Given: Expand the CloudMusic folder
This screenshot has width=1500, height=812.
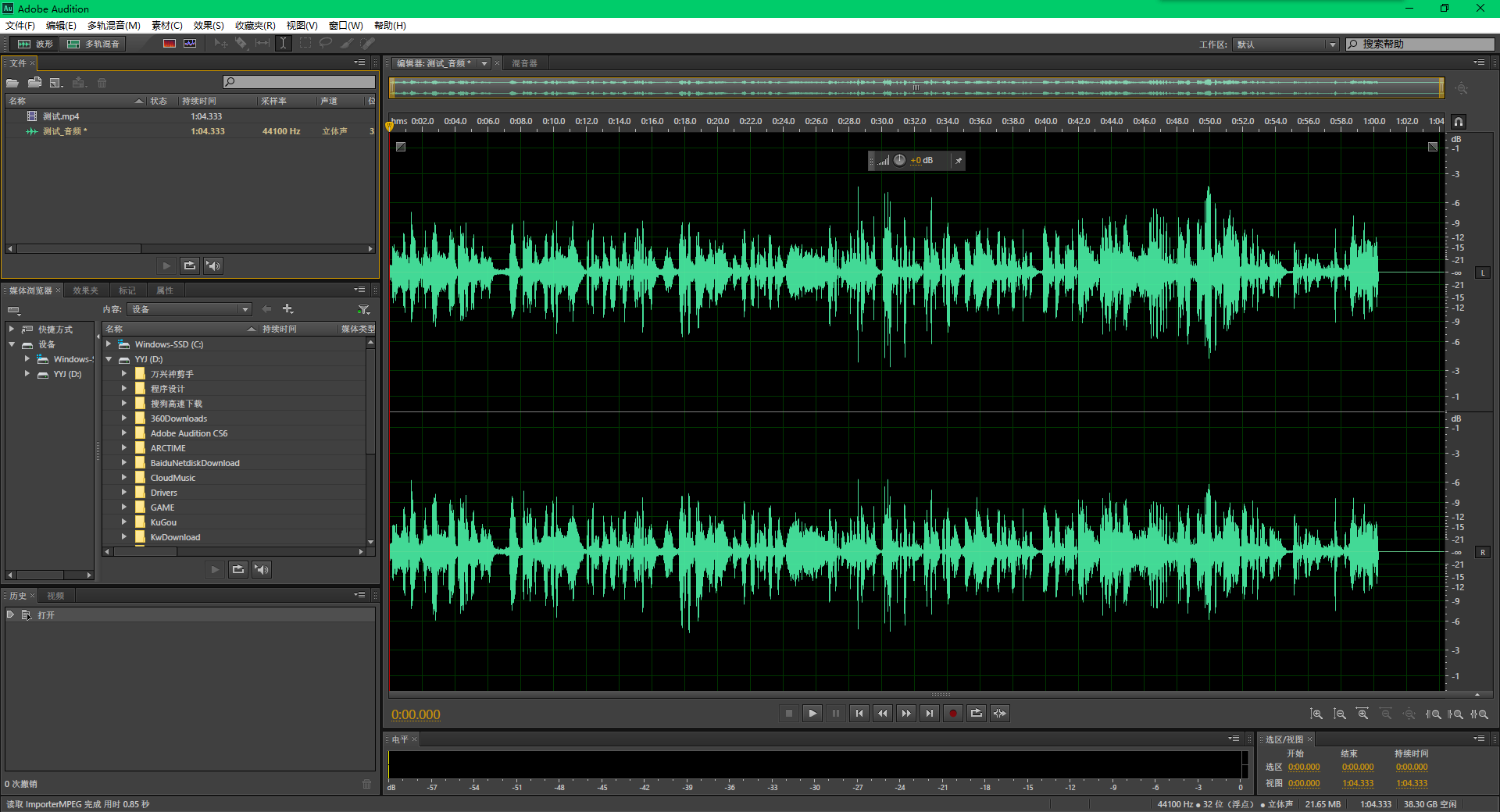Looking at the screenshot, I should click(123, 478).
